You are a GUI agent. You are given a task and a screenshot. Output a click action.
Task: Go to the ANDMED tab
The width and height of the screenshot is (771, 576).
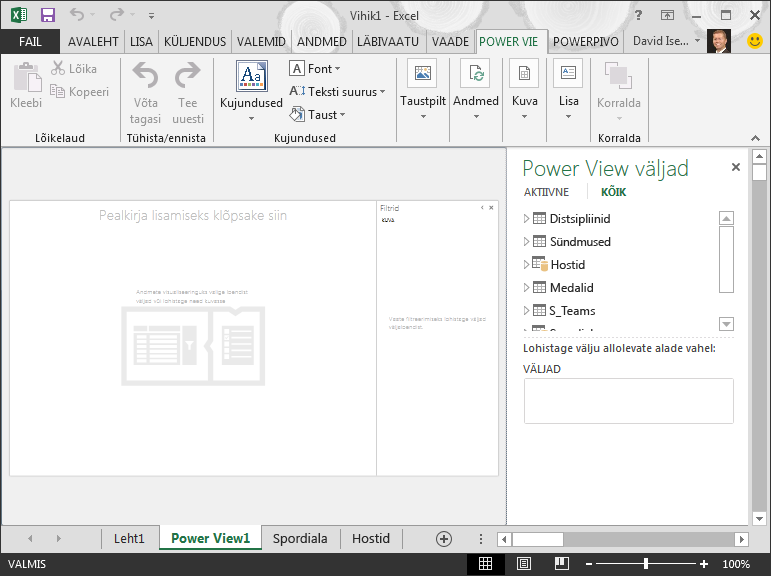[322, 42]
